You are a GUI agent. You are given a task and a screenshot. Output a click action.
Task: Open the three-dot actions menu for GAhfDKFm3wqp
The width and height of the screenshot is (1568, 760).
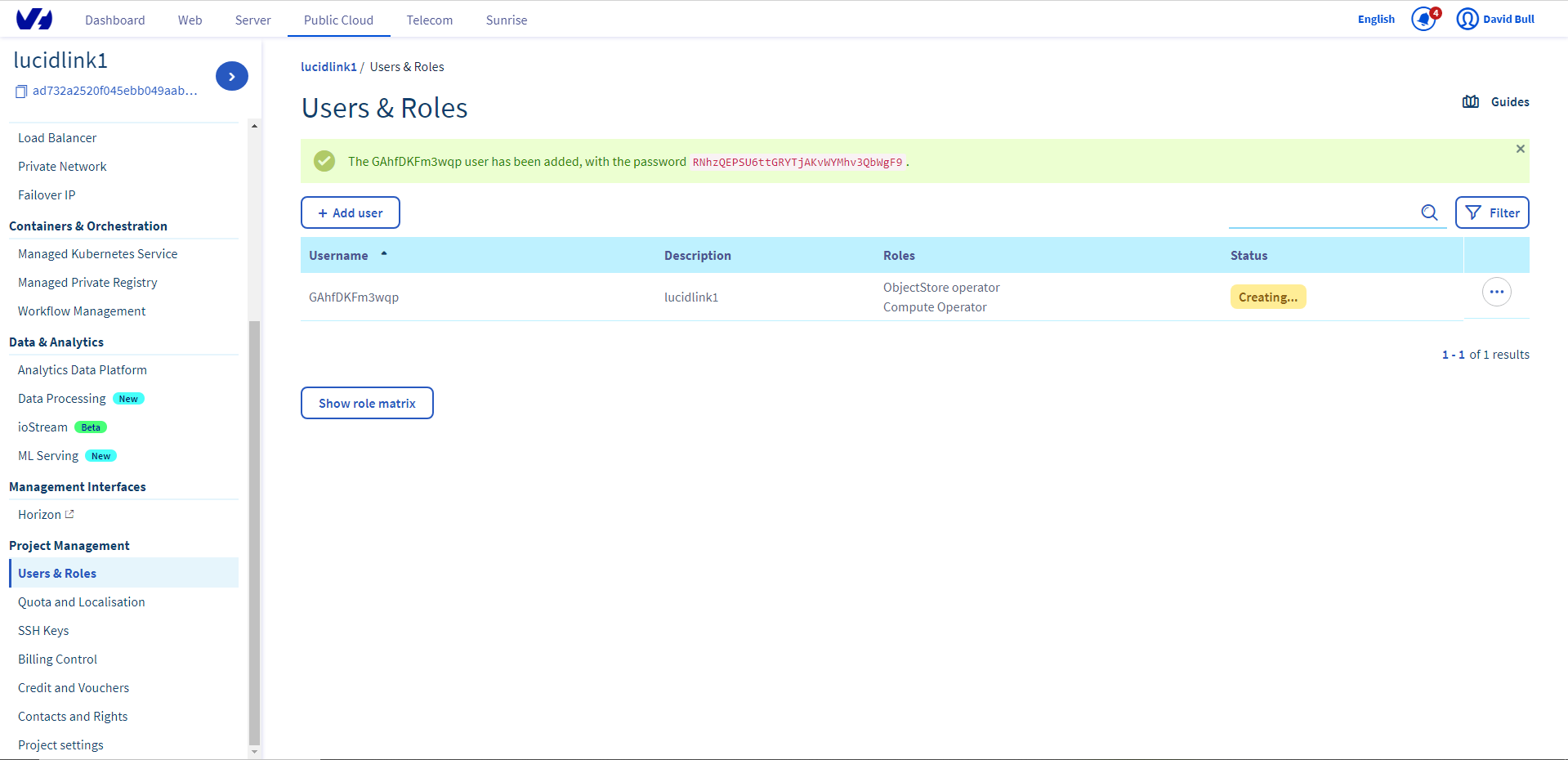[x=1496, y=292]
